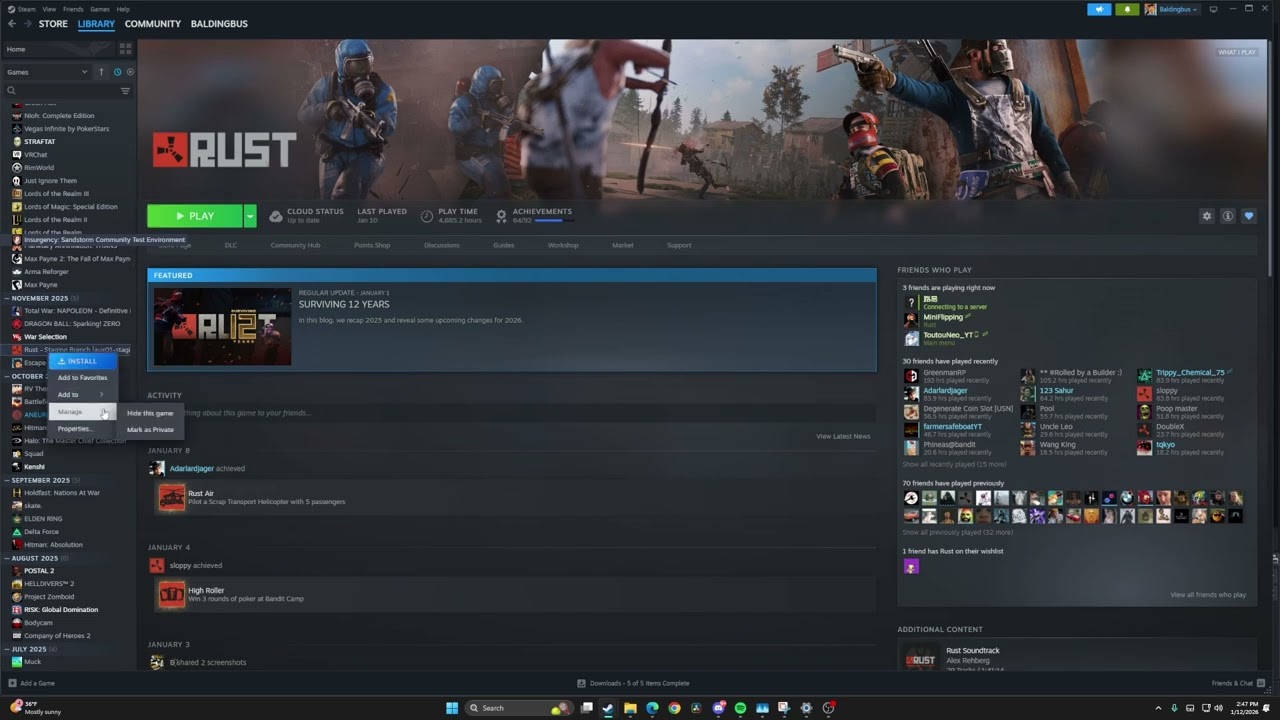Viewport: 1280px width, 720px height.
Task: Open the library grid view icon
Action: click(x=125, y=49)
